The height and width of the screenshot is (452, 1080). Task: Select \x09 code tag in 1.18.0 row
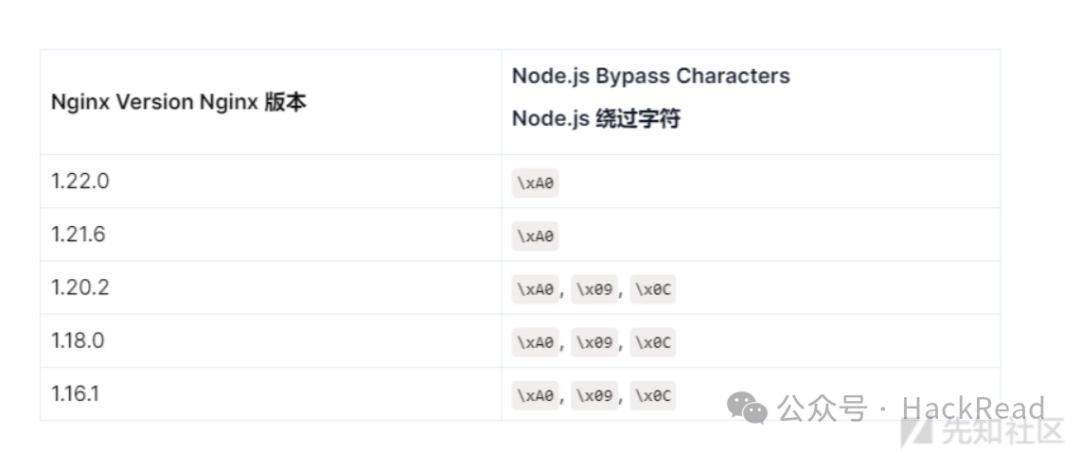(594, 342)
